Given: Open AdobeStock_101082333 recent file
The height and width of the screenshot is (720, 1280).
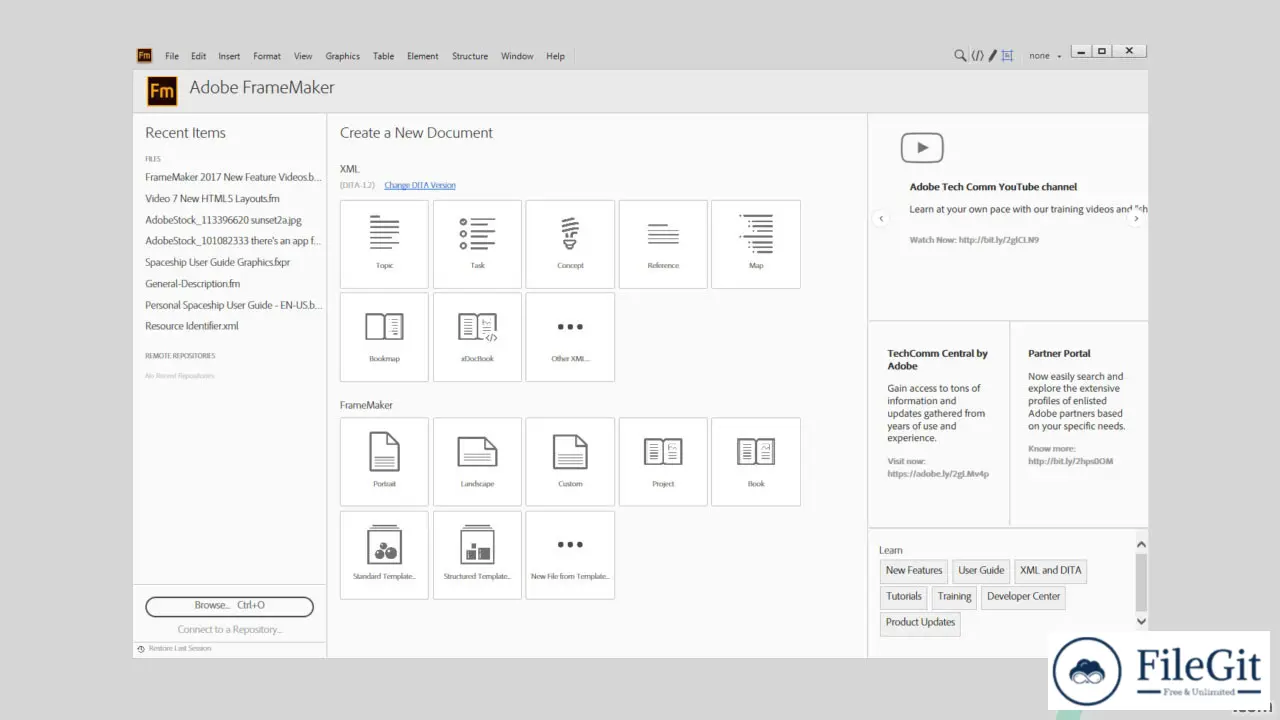Looking at the screenshot, I should click(233, 241).
